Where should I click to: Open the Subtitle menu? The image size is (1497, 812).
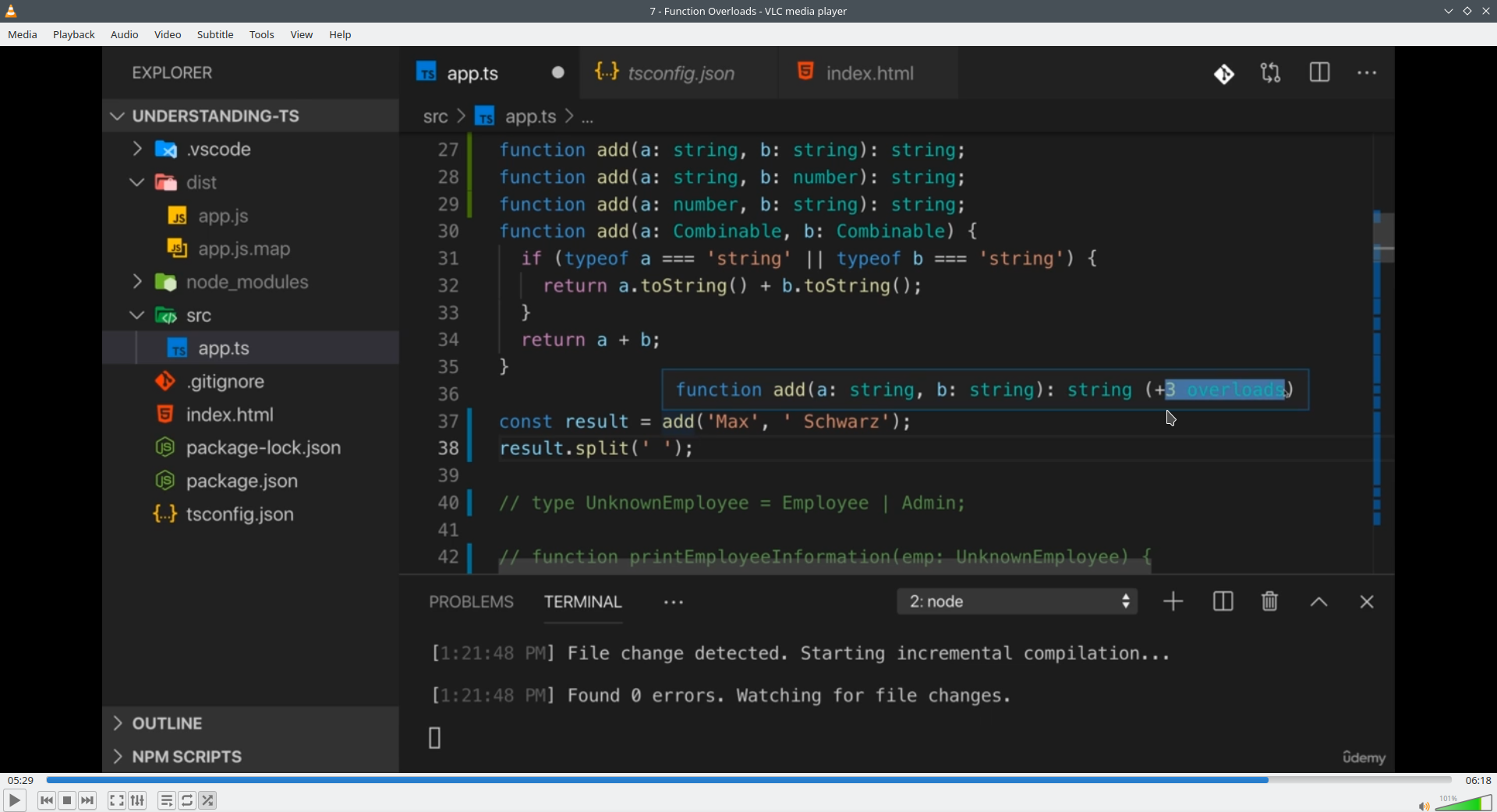click(215, 35)
